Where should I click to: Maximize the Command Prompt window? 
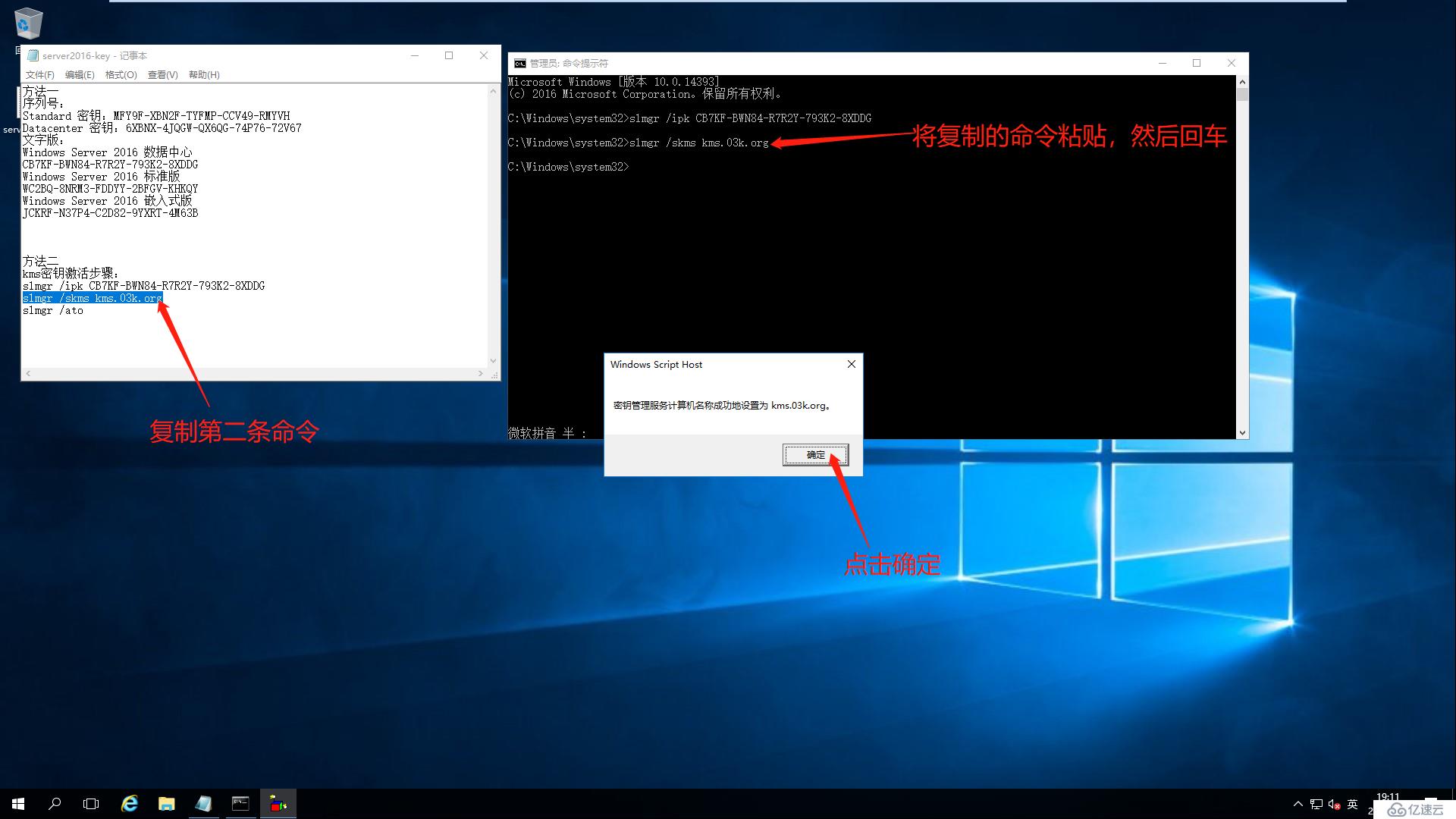pyautogui.click(x=1197, y=63)
